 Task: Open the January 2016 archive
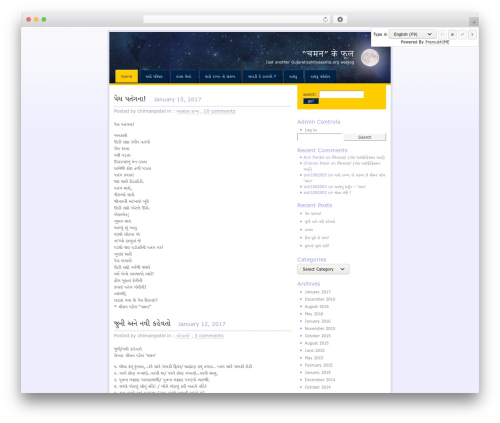click(318, 321)
